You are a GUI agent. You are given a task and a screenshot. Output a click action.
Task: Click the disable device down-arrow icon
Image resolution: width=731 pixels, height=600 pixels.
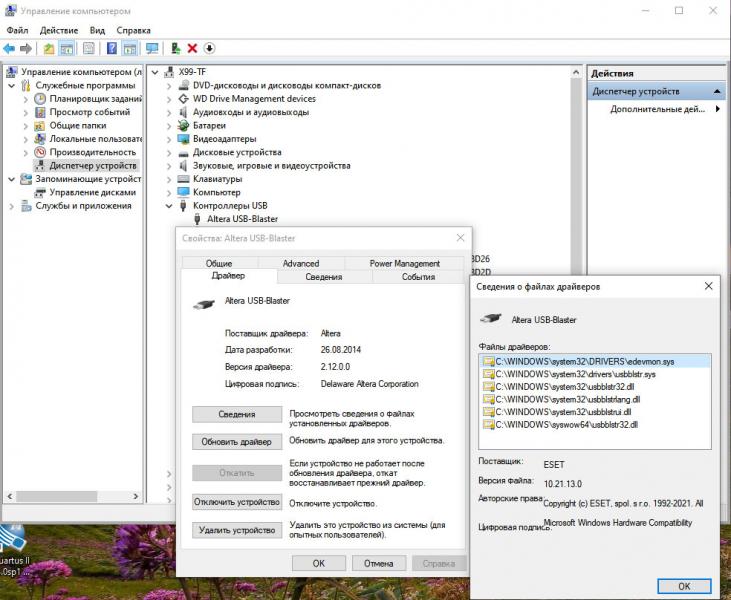pos(209,48)
